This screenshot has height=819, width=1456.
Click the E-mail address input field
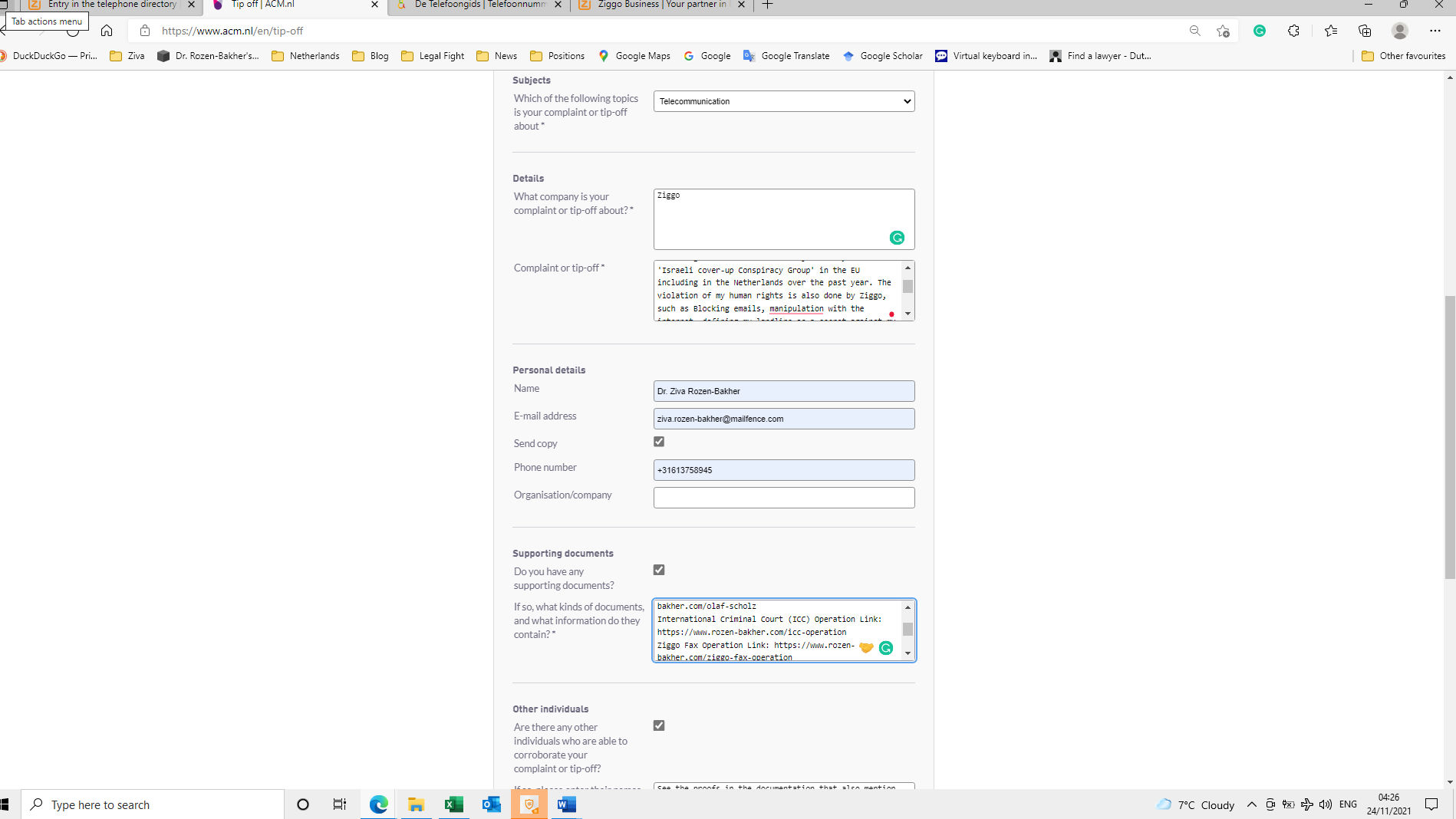[x=784, y=419]
